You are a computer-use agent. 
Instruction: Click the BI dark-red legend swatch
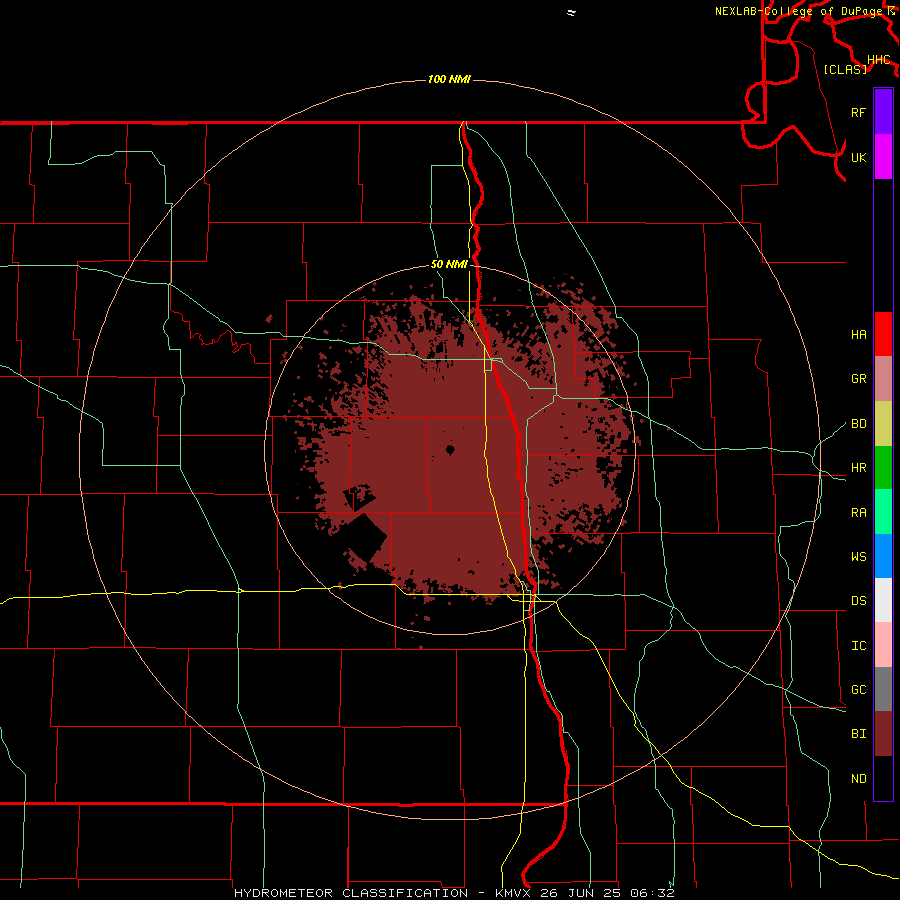(x=883, y=733)
